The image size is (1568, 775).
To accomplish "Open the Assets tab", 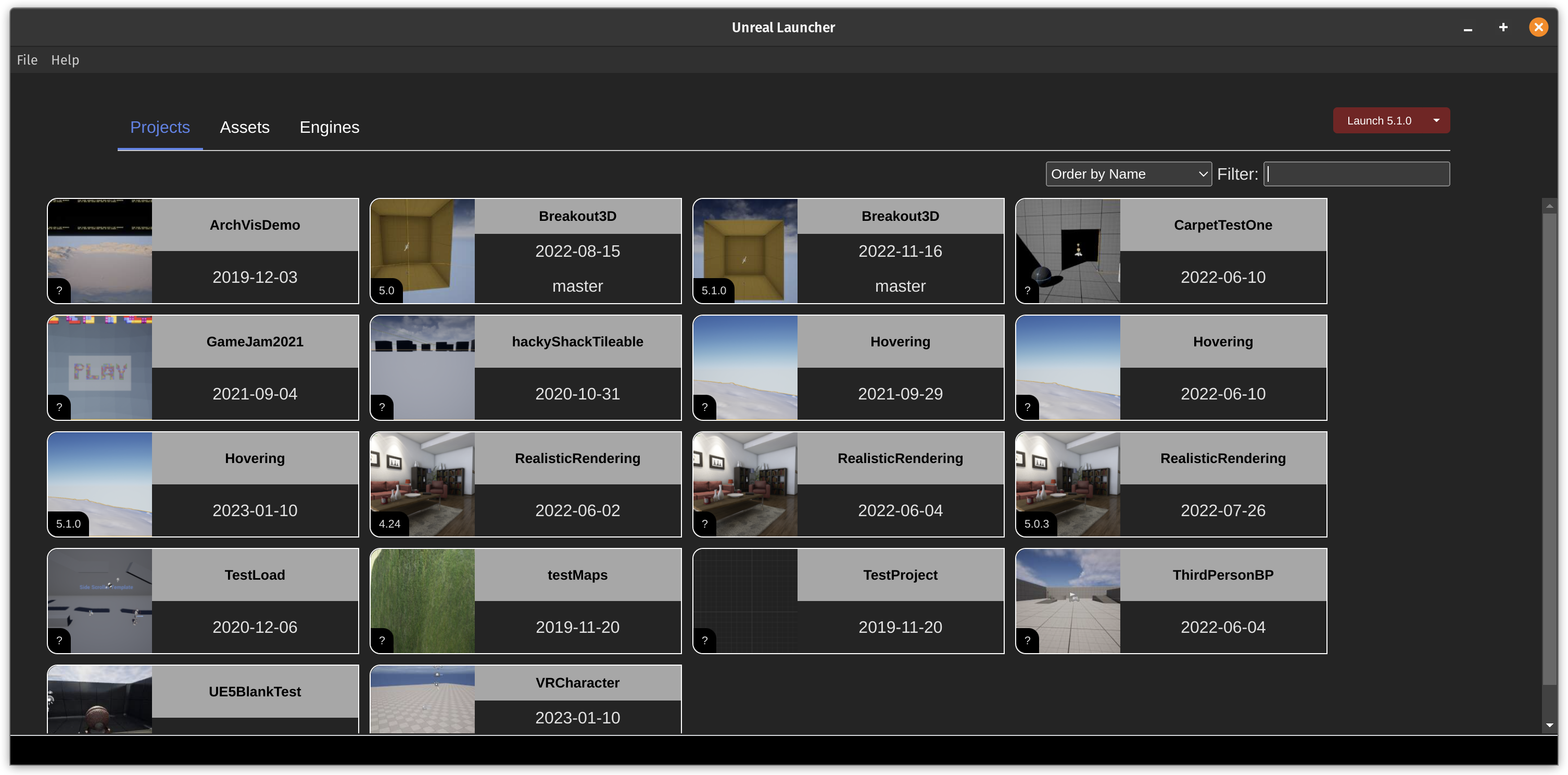I will (244, 127).
